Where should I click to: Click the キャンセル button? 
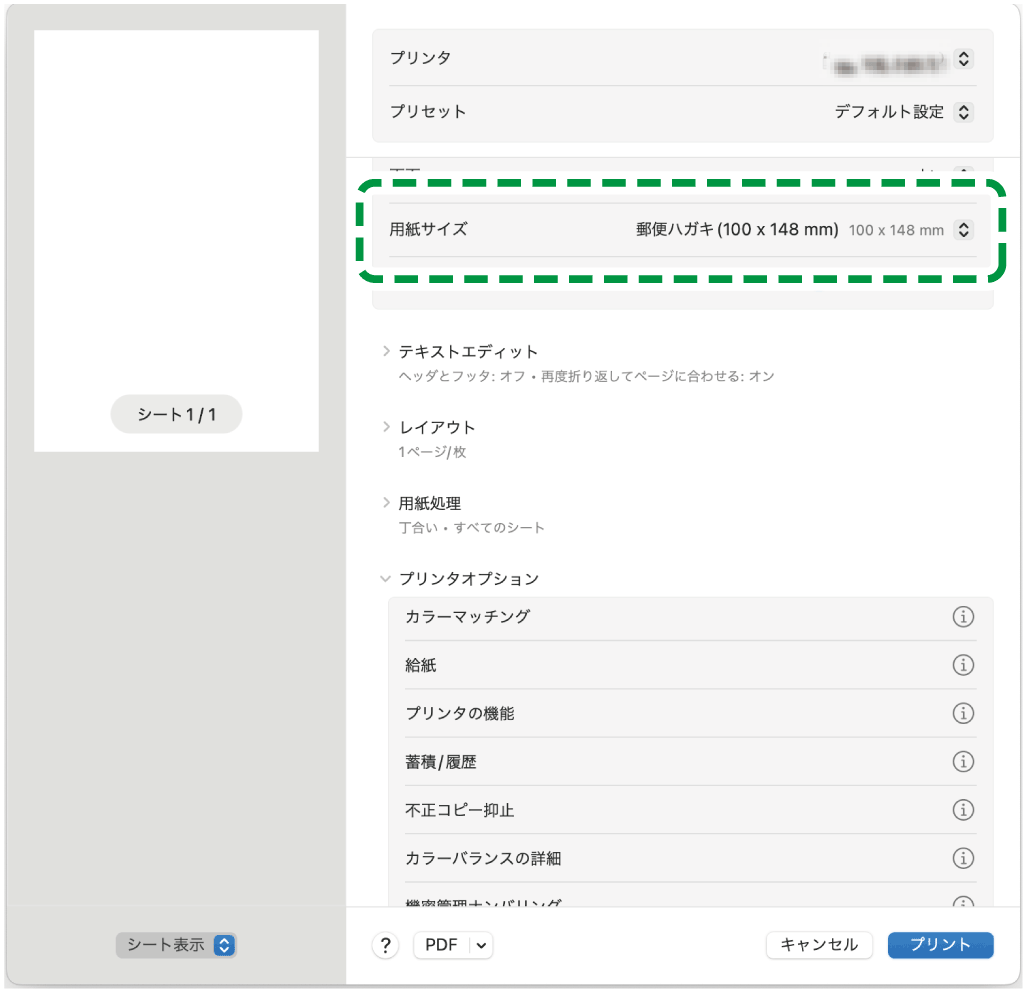[818, 944]
